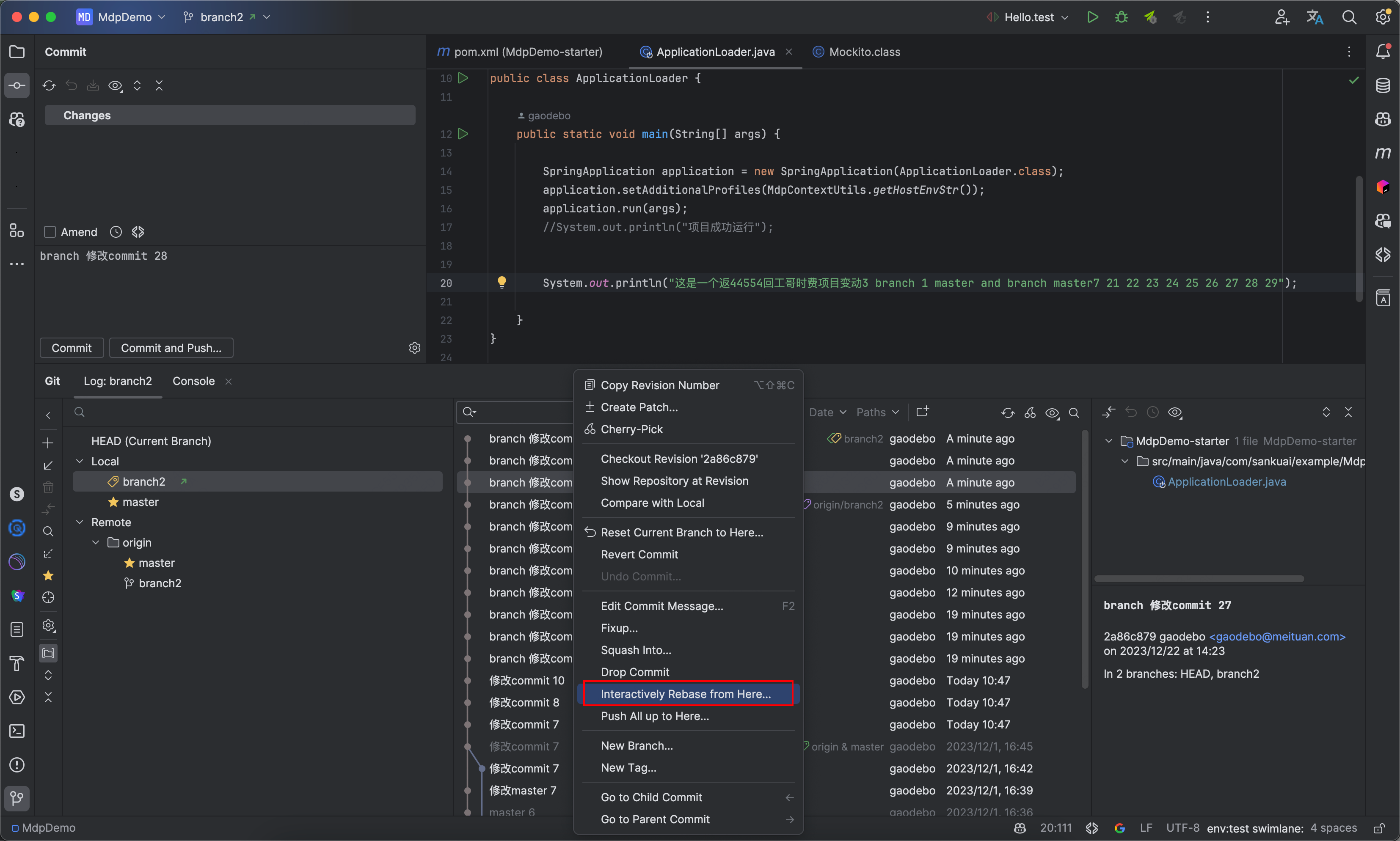Click the Git log vertical scrollbar
Screen dimensions: 1400x841
coord(1085,558)
